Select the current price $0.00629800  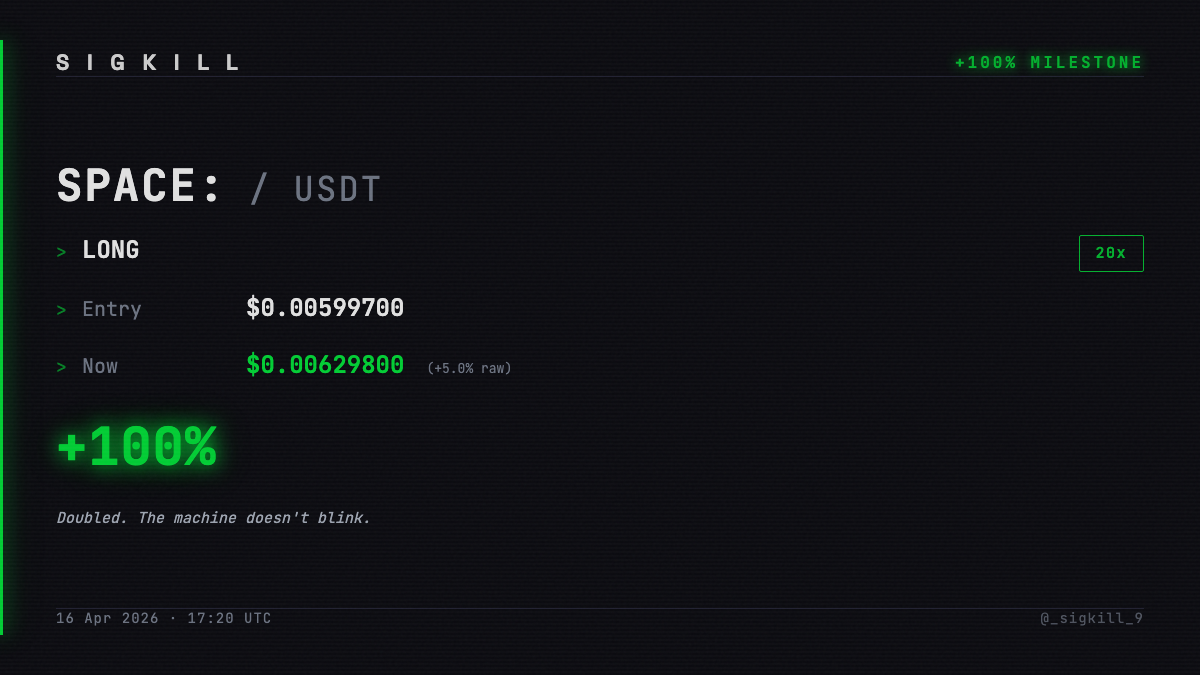[x=325, y=365]
